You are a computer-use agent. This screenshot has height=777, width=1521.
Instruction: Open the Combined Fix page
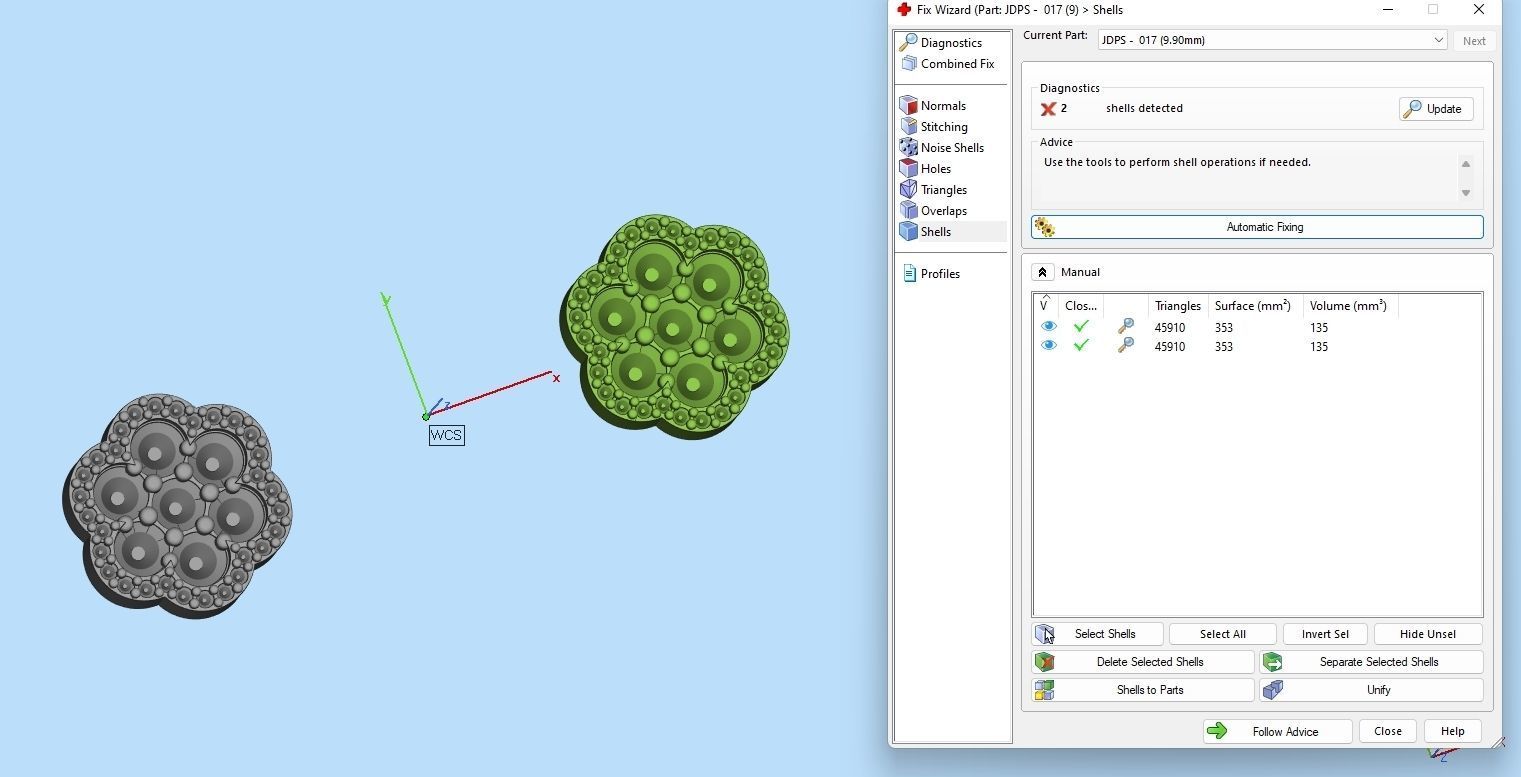coord(947,64)
